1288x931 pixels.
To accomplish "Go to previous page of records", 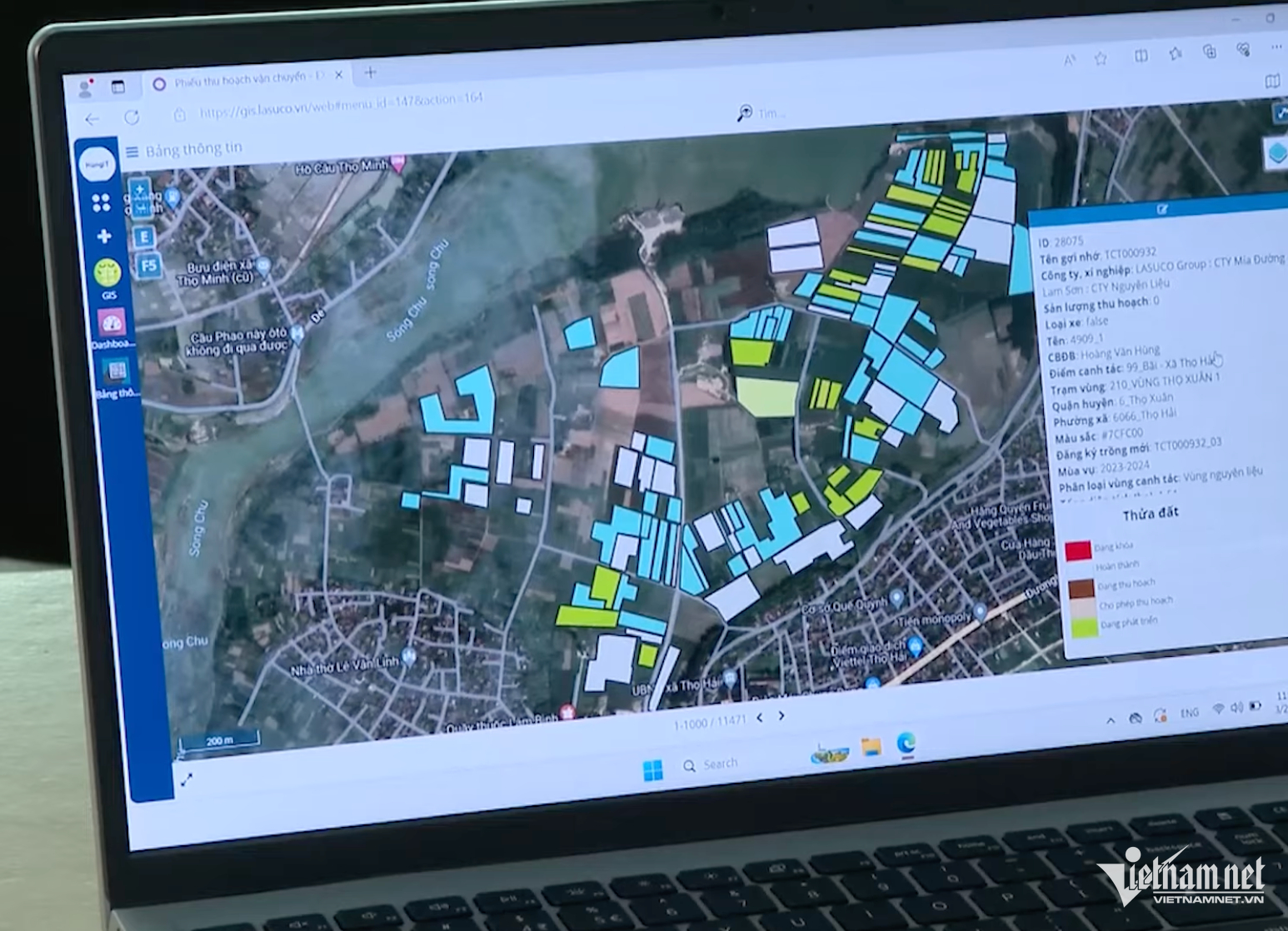I will [x=760, y=718].
